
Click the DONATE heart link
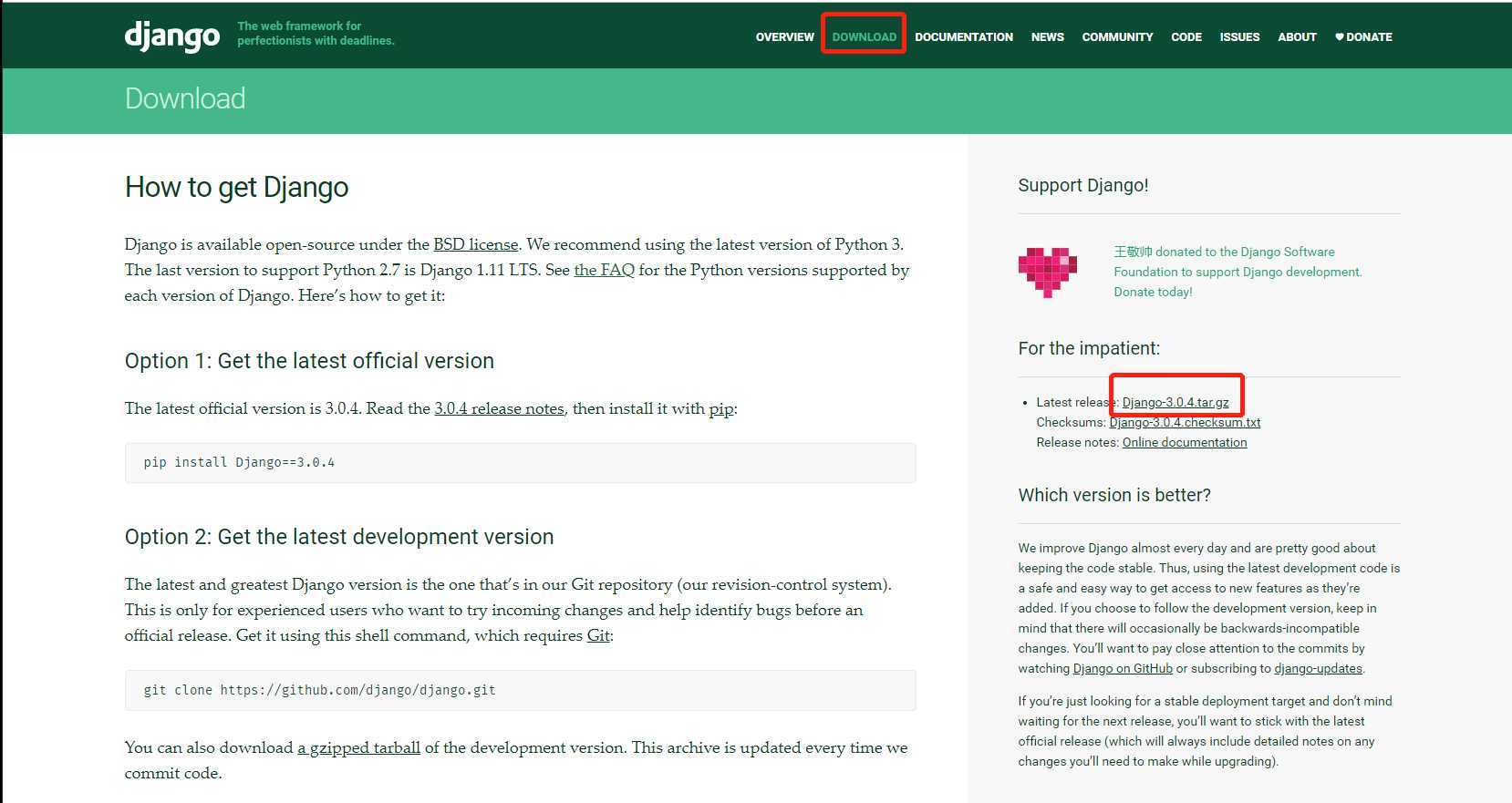coord(1363,37)
